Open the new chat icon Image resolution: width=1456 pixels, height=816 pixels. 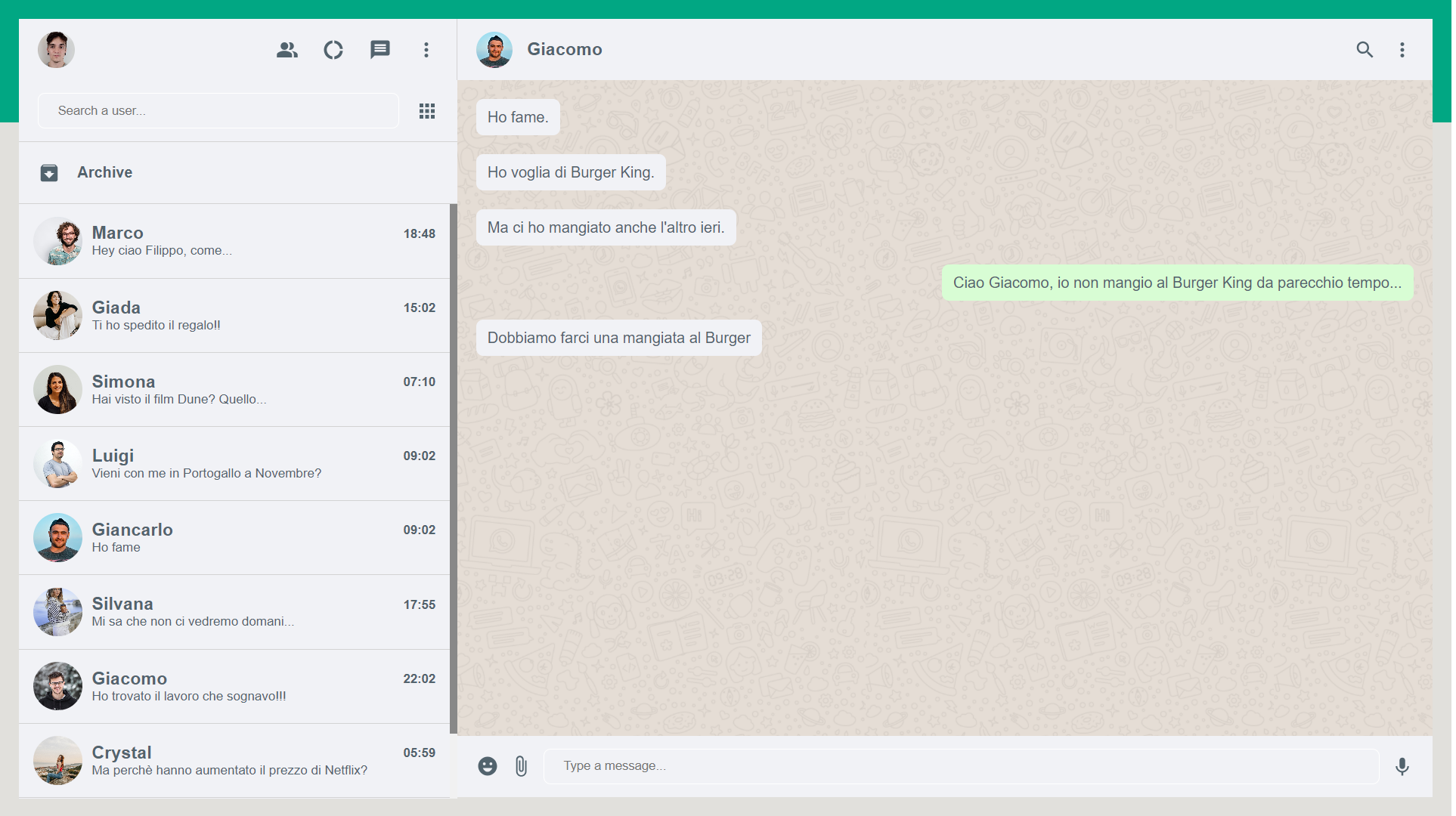(x=379, y=49)
